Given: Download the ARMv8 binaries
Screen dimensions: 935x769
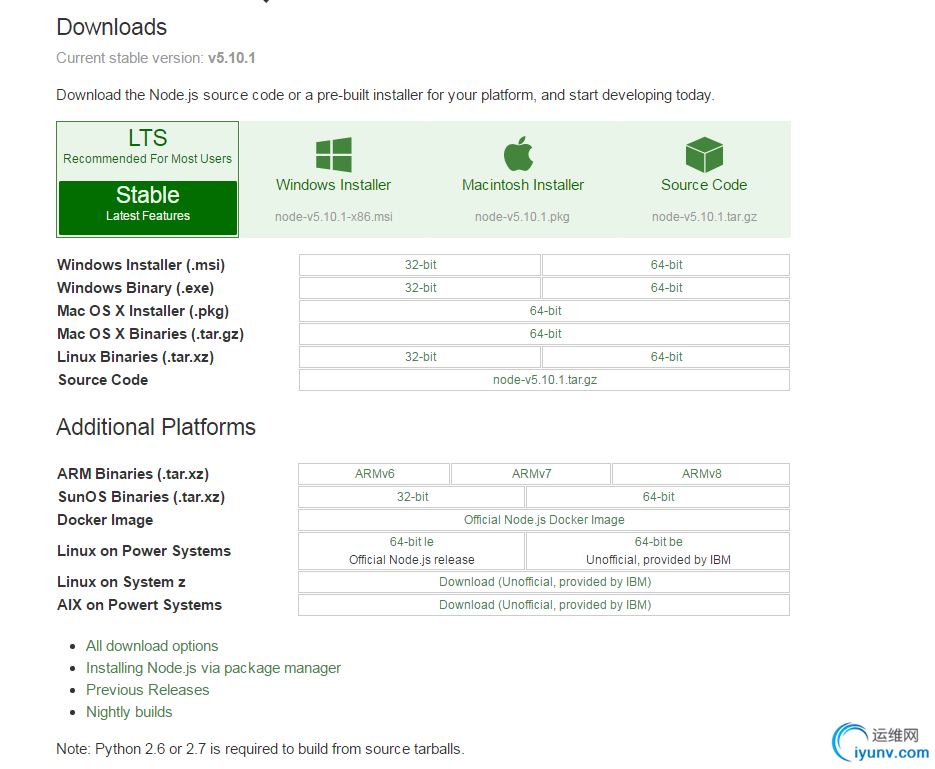Looking at the screenshot, I should (701, 474).
